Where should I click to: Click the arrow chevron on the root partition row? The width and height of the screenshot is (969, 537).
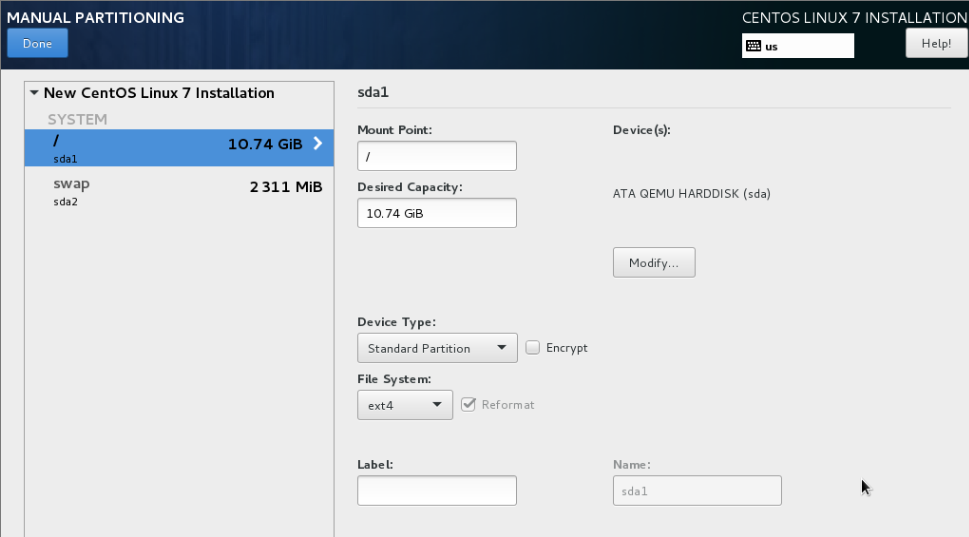point(318,143)
